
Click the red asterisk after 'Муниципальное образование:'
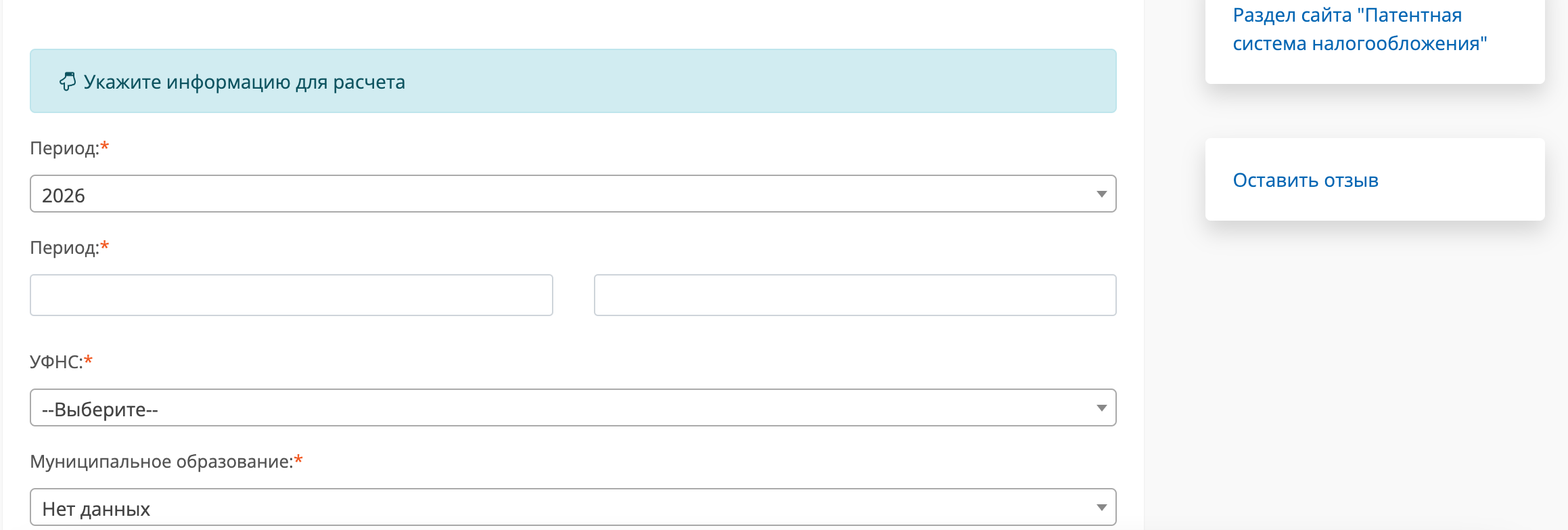(x=298, y=459)
